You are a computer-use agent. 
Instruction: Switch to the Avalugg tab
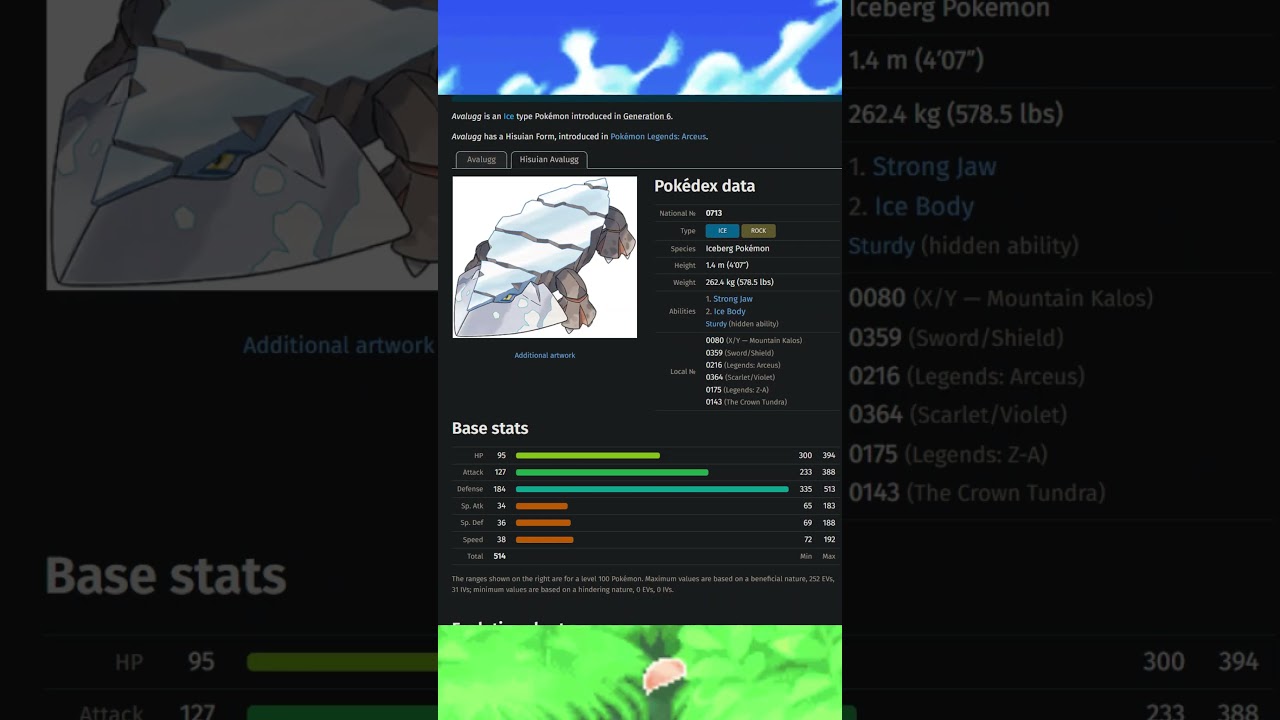tap(481, 160)
